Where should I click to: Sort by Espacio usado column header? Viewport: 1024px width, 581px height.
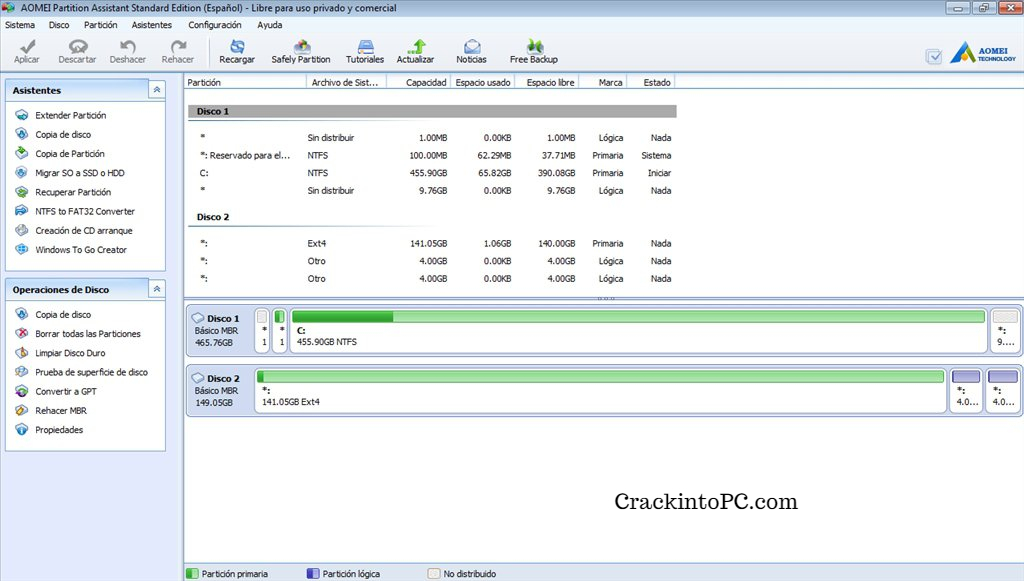[483, 82]
